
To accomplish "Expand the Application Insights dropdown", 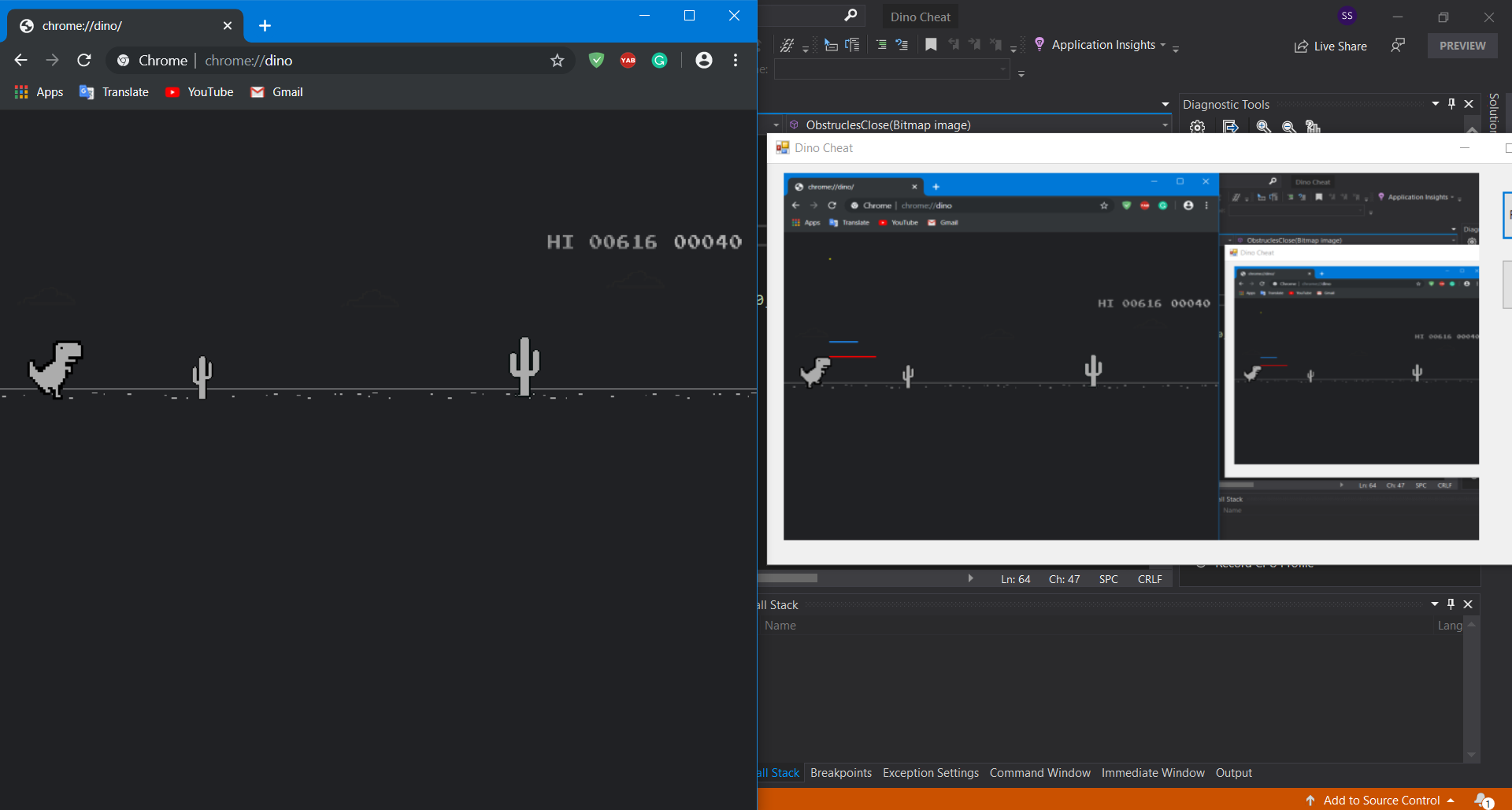I will point(1162,45).
